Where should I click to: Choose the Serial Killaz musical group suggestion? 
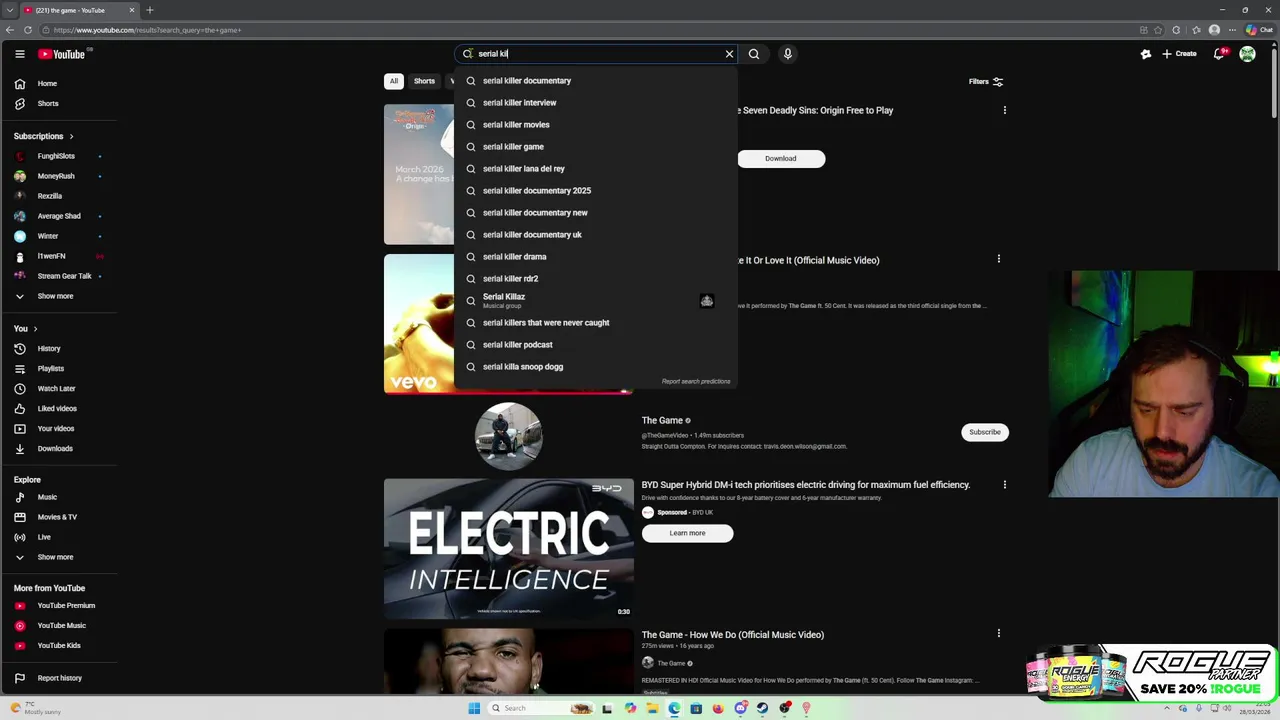[x=596, y=301]
